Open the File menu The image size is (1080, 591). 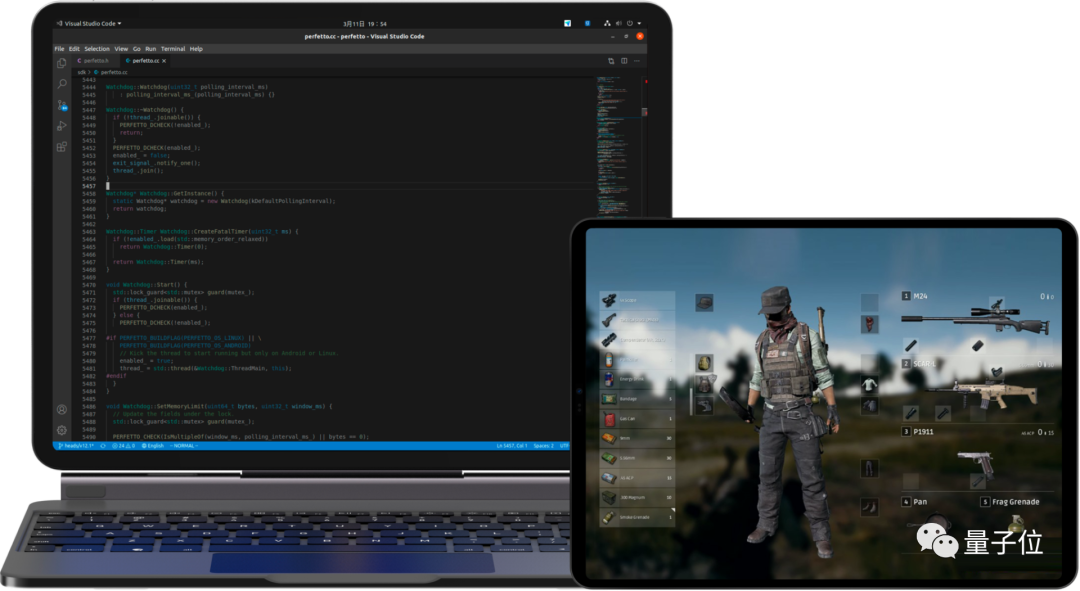[59, 49]
